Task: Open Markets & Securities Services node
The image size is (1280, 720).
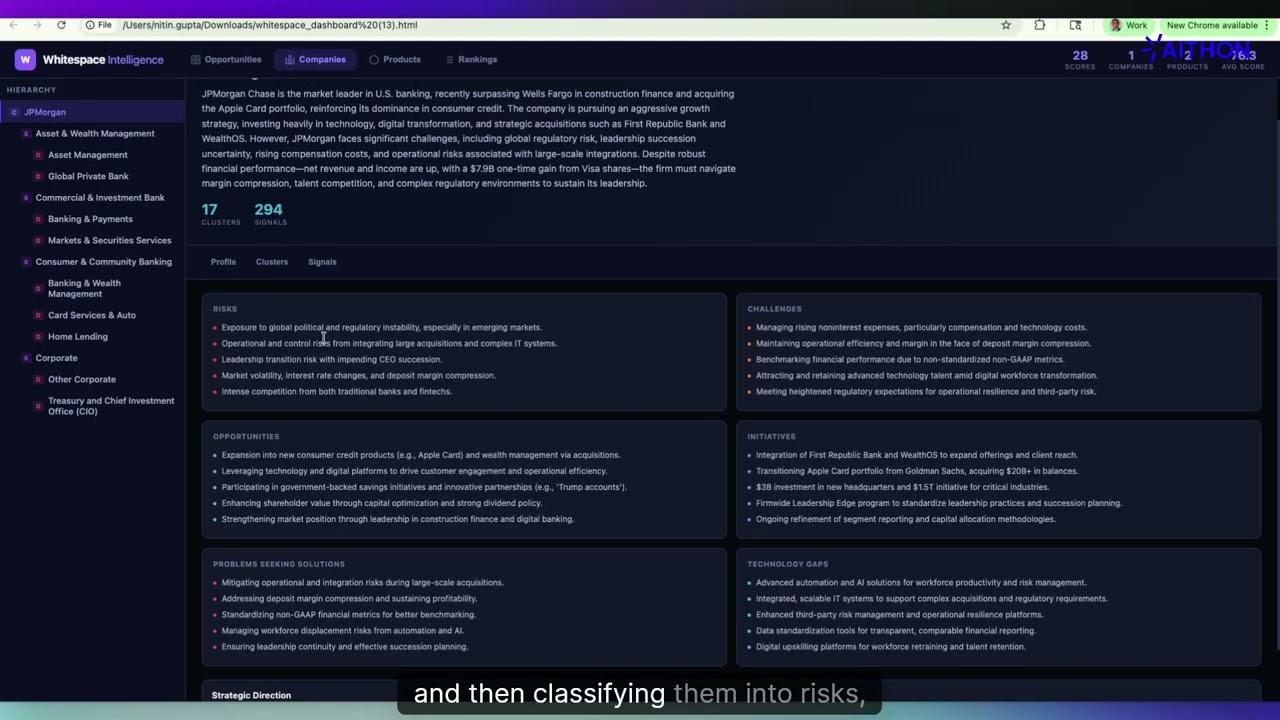Action: pos(110,240)
